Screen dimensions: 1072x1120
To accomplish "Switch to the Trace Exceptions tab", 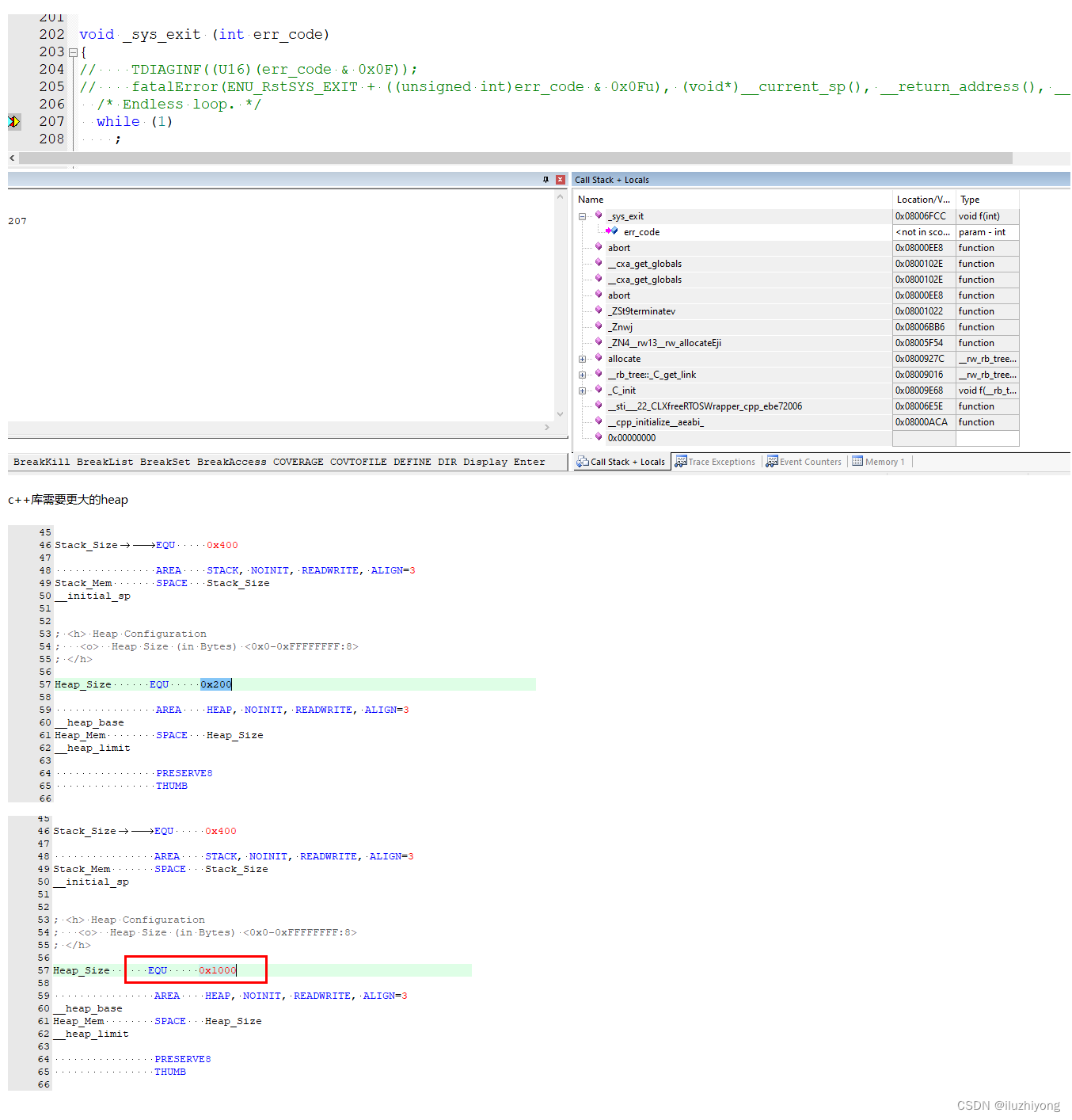I will [x=720, y=462].
